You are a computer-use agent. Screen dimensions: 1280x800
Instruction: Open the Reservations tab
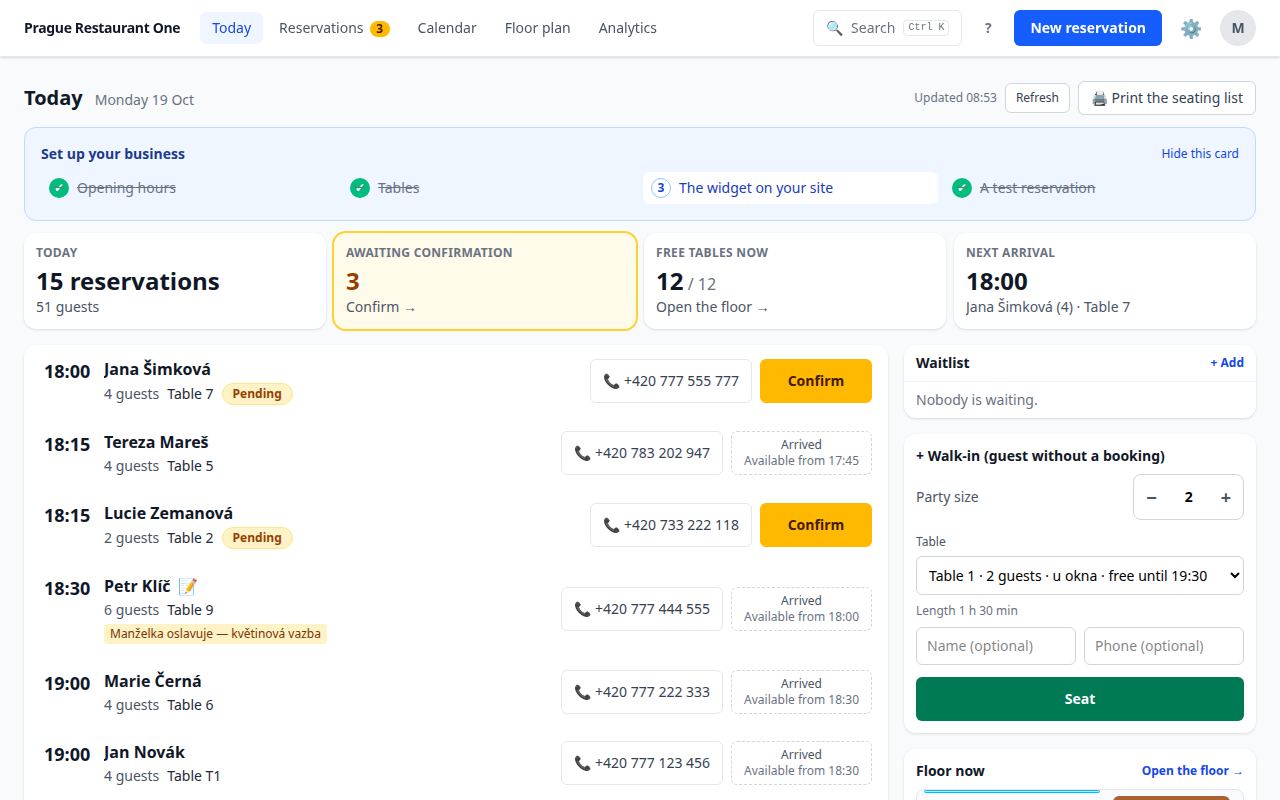pyautogui.click(x=334, y=28)
